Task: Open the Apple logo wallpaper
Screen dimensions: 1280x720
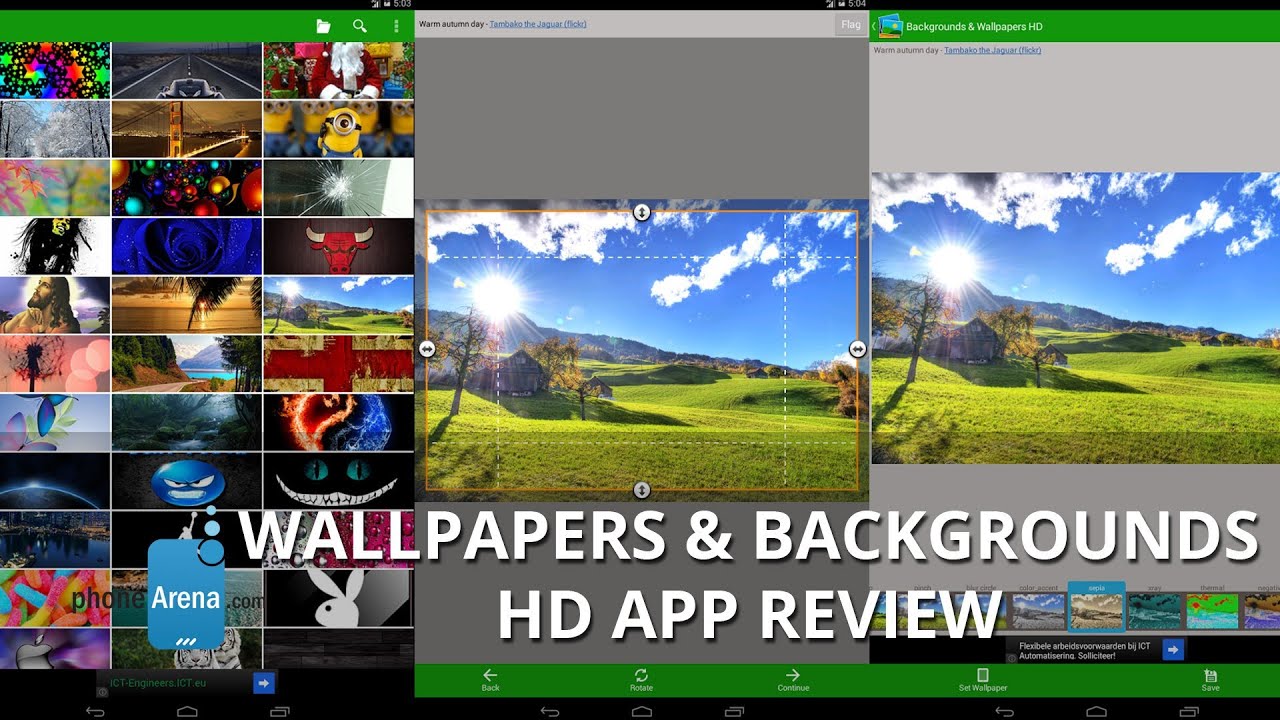Action: click(55, 649)
